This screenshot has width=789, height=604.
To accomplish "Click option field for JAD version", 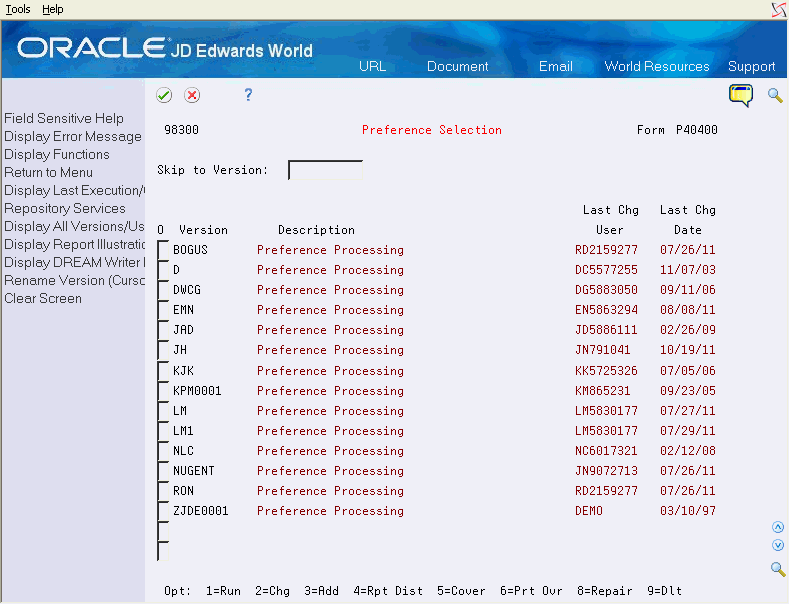I will 163,330.
